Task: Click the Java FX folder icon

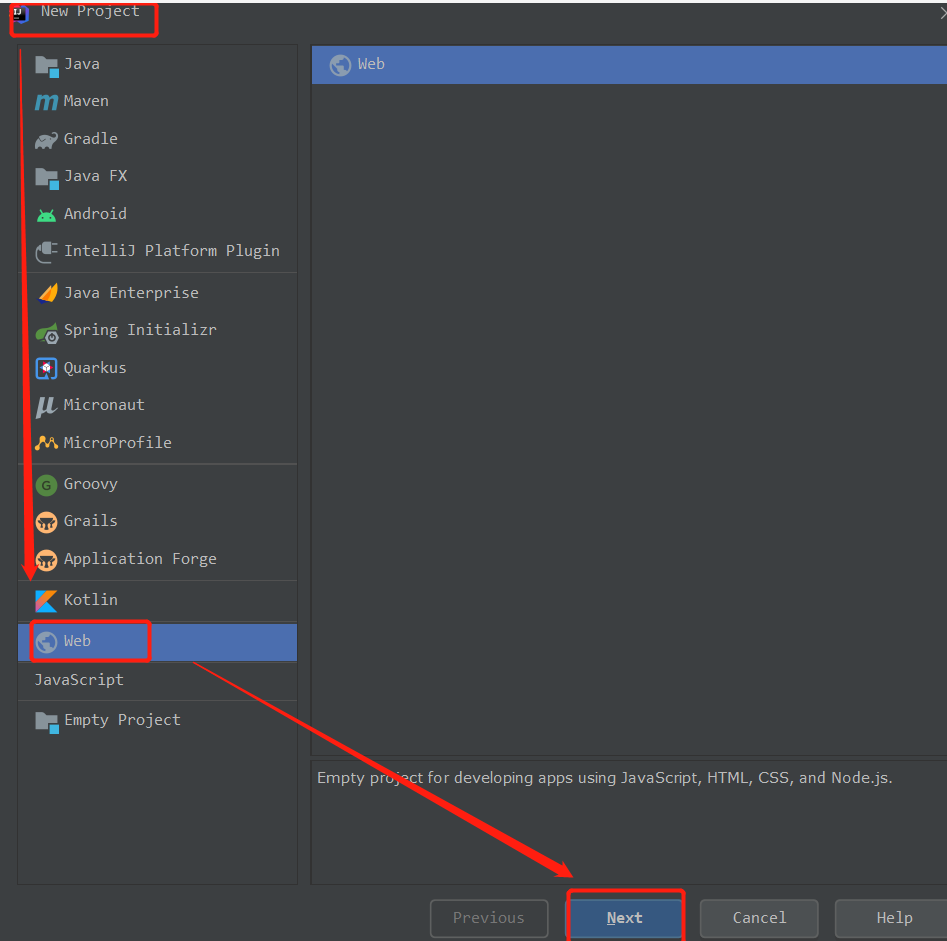Action: 47,178
